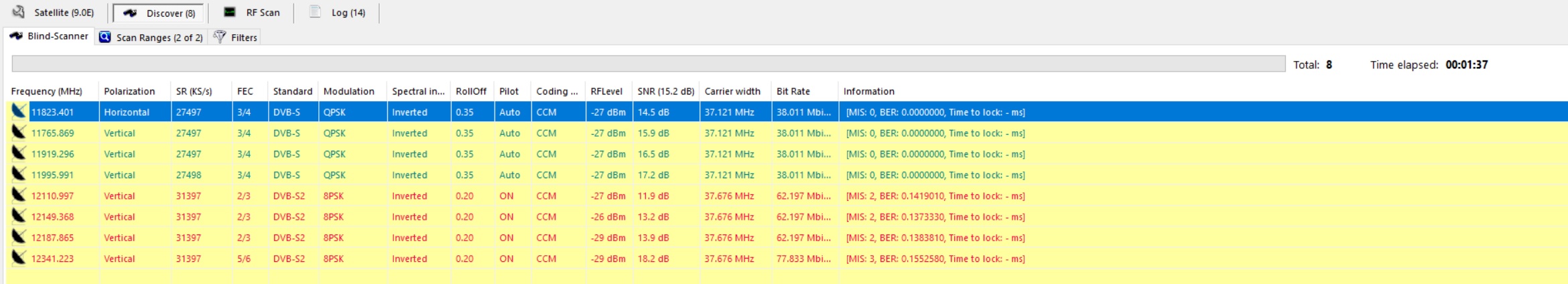Click the Log document icon

pyautogui.click(x=315, y=11)
